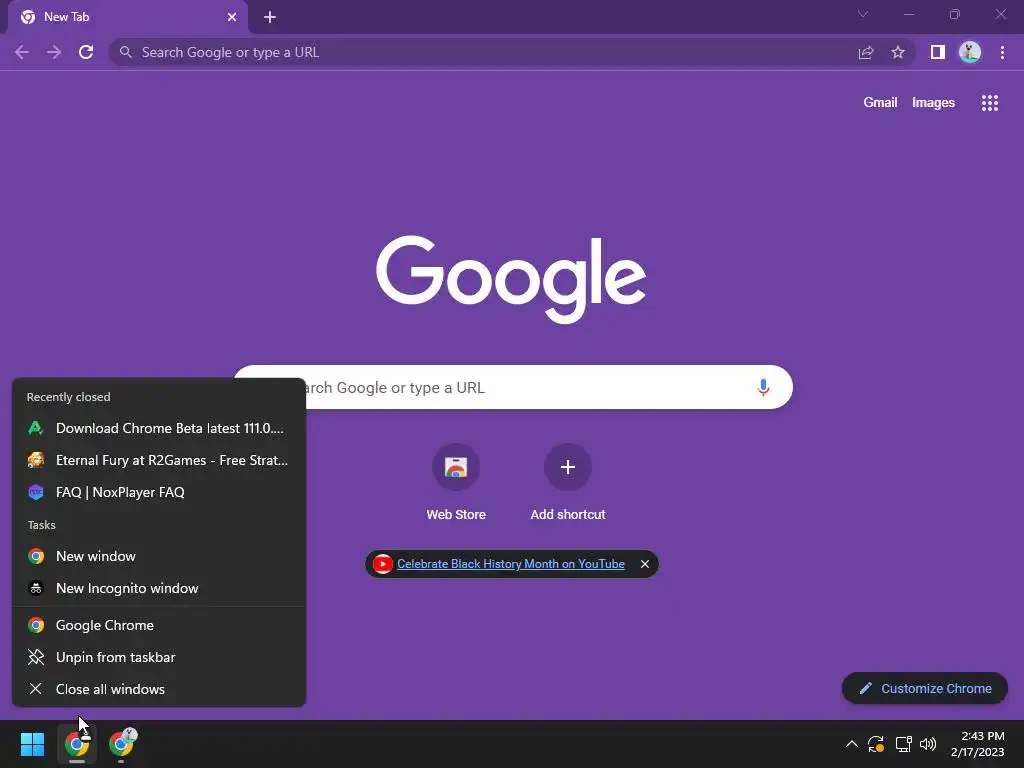Open the side panel icon

(937, 52)
